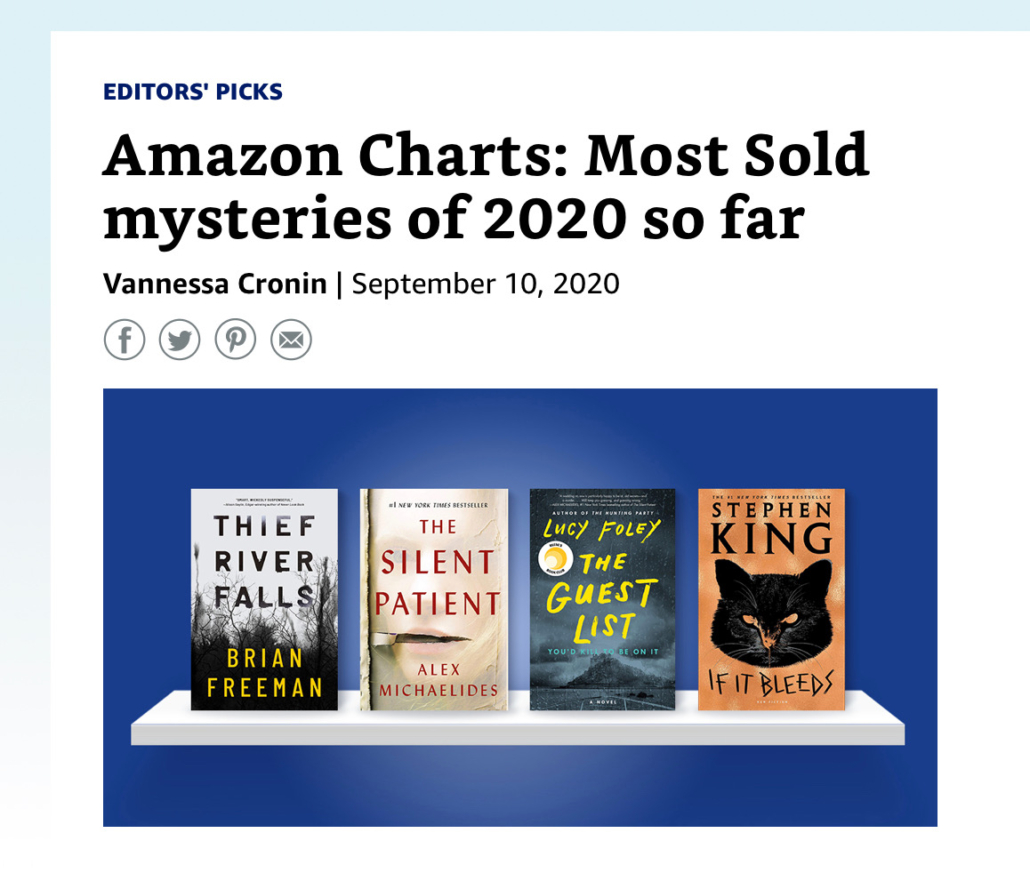Screen dimensions: 1030x873
Task: Share the article via email icon
Action: coord(291,340)
